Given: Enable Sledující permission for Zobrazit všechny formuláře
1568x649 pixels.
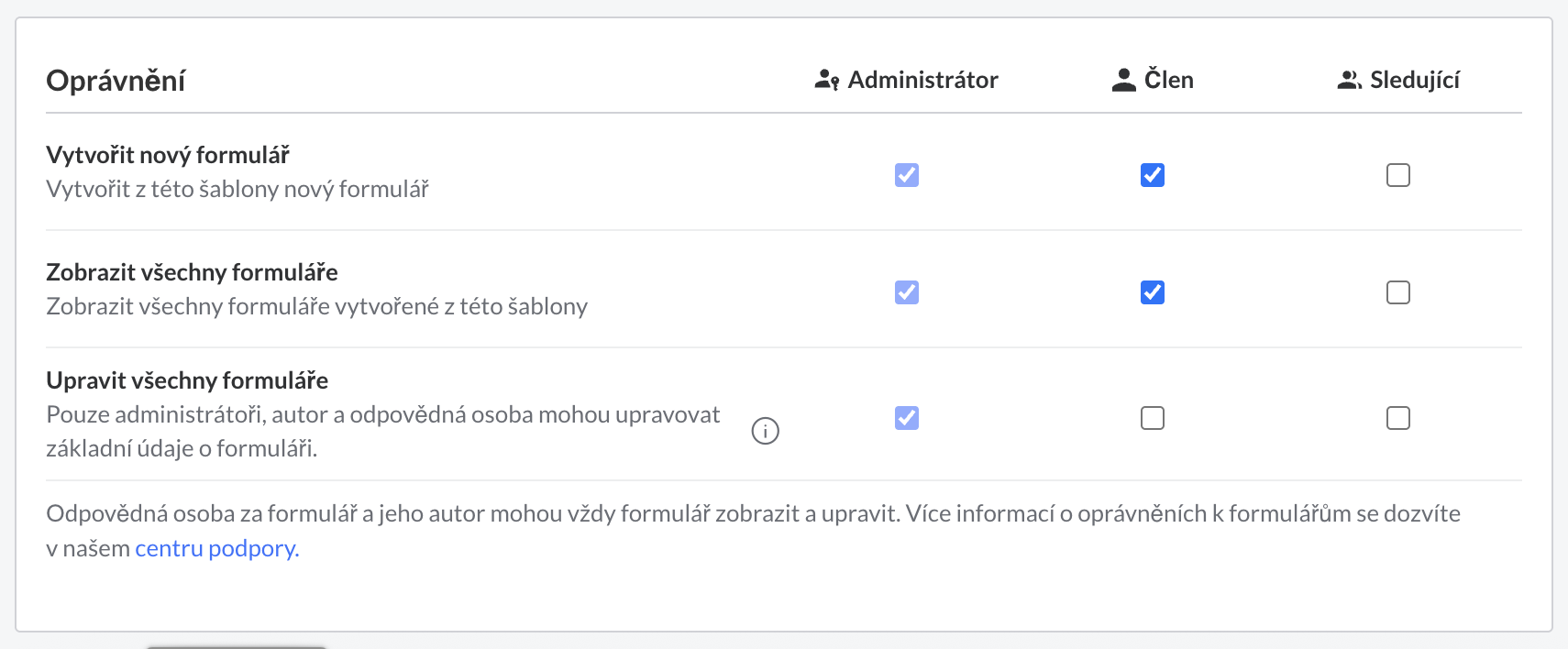Looking at the screenshot, I should point(1397,292).
